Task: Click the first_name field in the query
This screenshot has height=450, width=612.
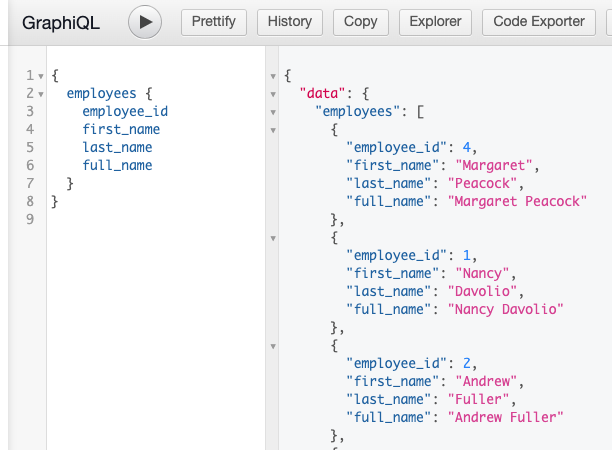Action: point(120,129)
